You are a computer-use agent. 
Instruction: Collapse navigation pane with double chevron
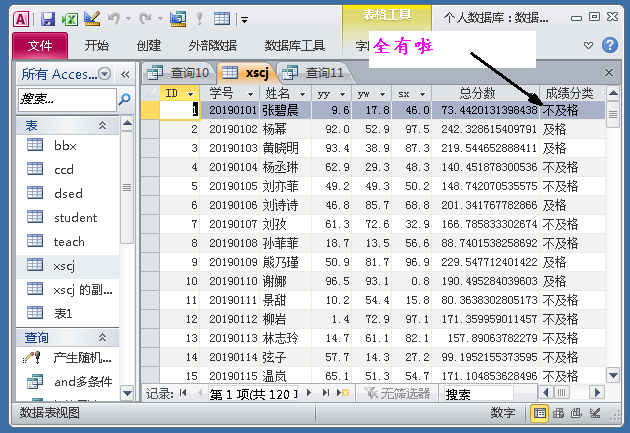coord(125,74)
